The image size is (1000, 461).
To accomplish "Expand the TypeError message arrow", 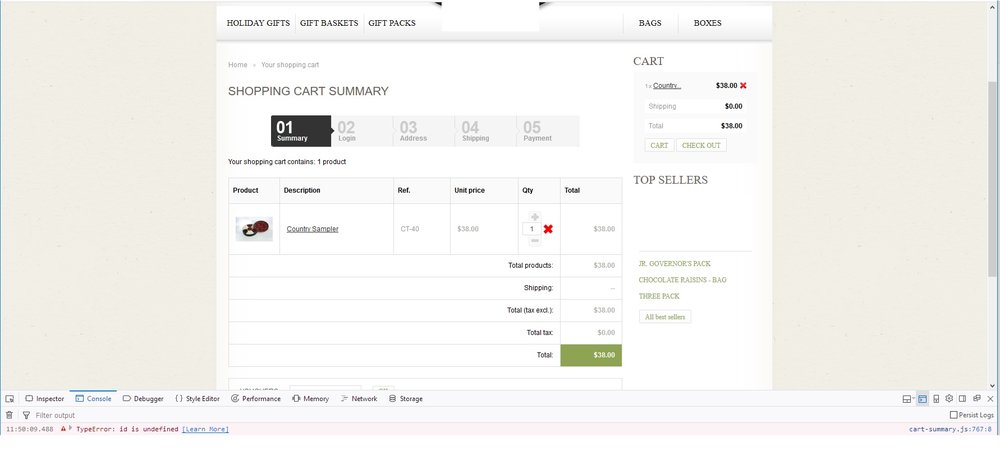I will pos(70,429).
